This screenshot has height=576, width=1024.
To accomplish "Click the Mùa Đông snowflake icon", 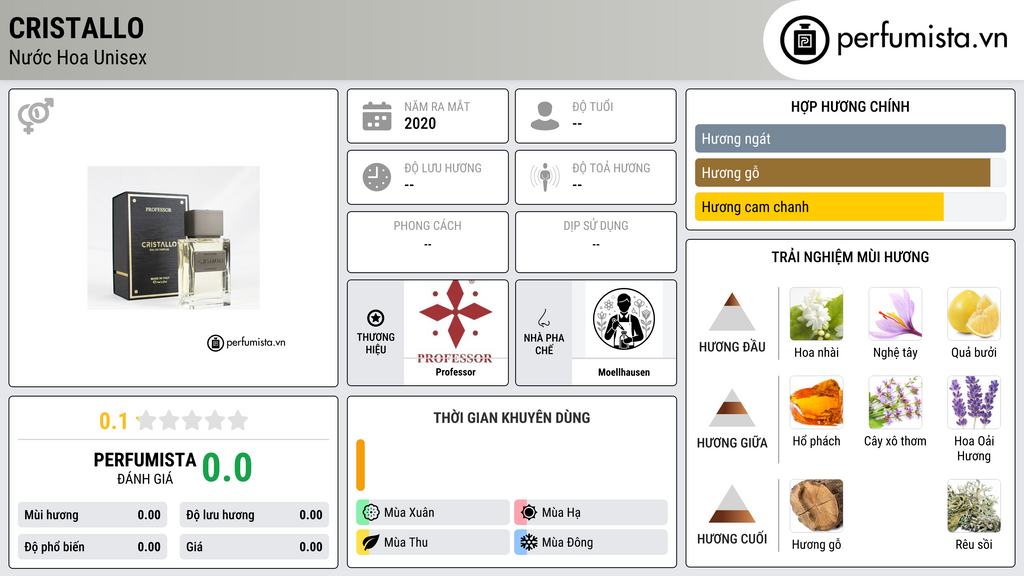I will point(529,542).
